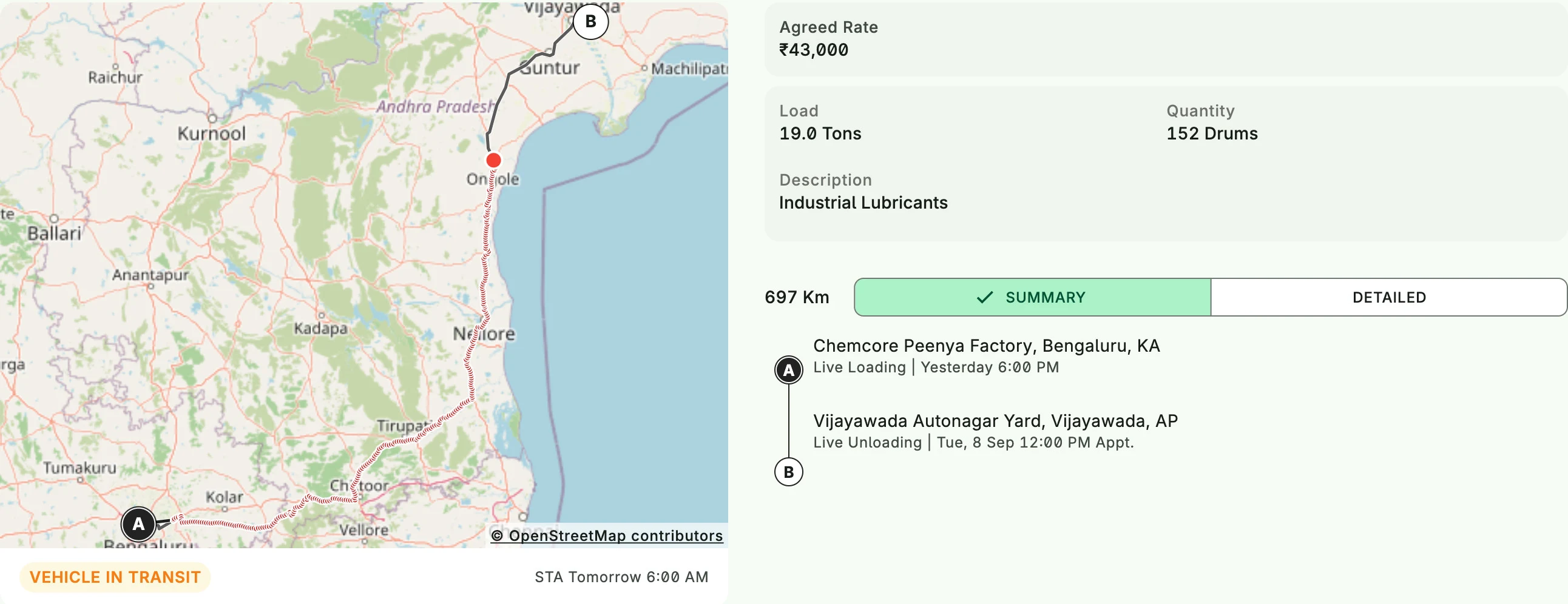Click the Raichur label on the map
This screenshot has height=604, width=1568.
pos(115,77)
